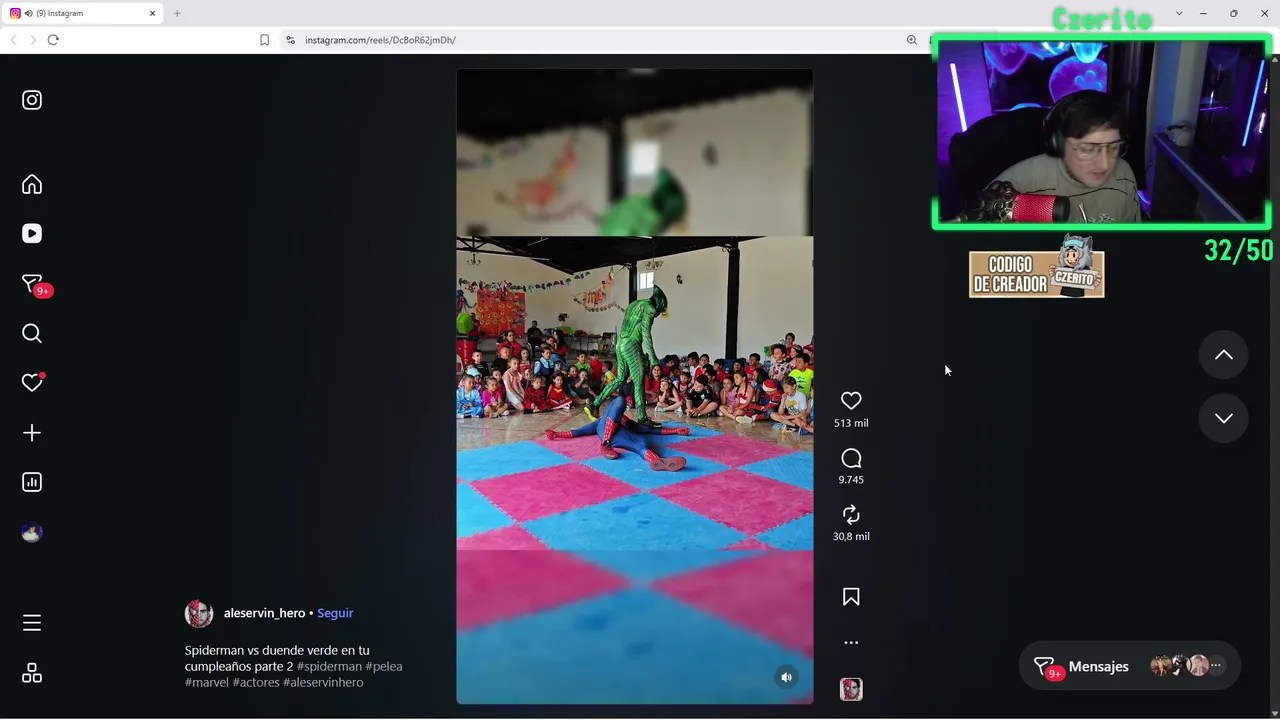Open the #pelea hashtag
1280x720 pixels.
[x=384, y=666]
